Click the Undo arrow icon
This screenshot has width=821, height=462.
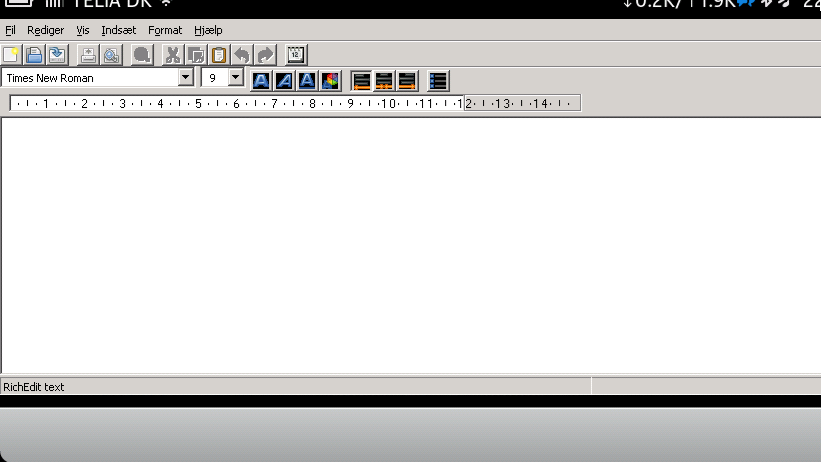pos(242,55)
